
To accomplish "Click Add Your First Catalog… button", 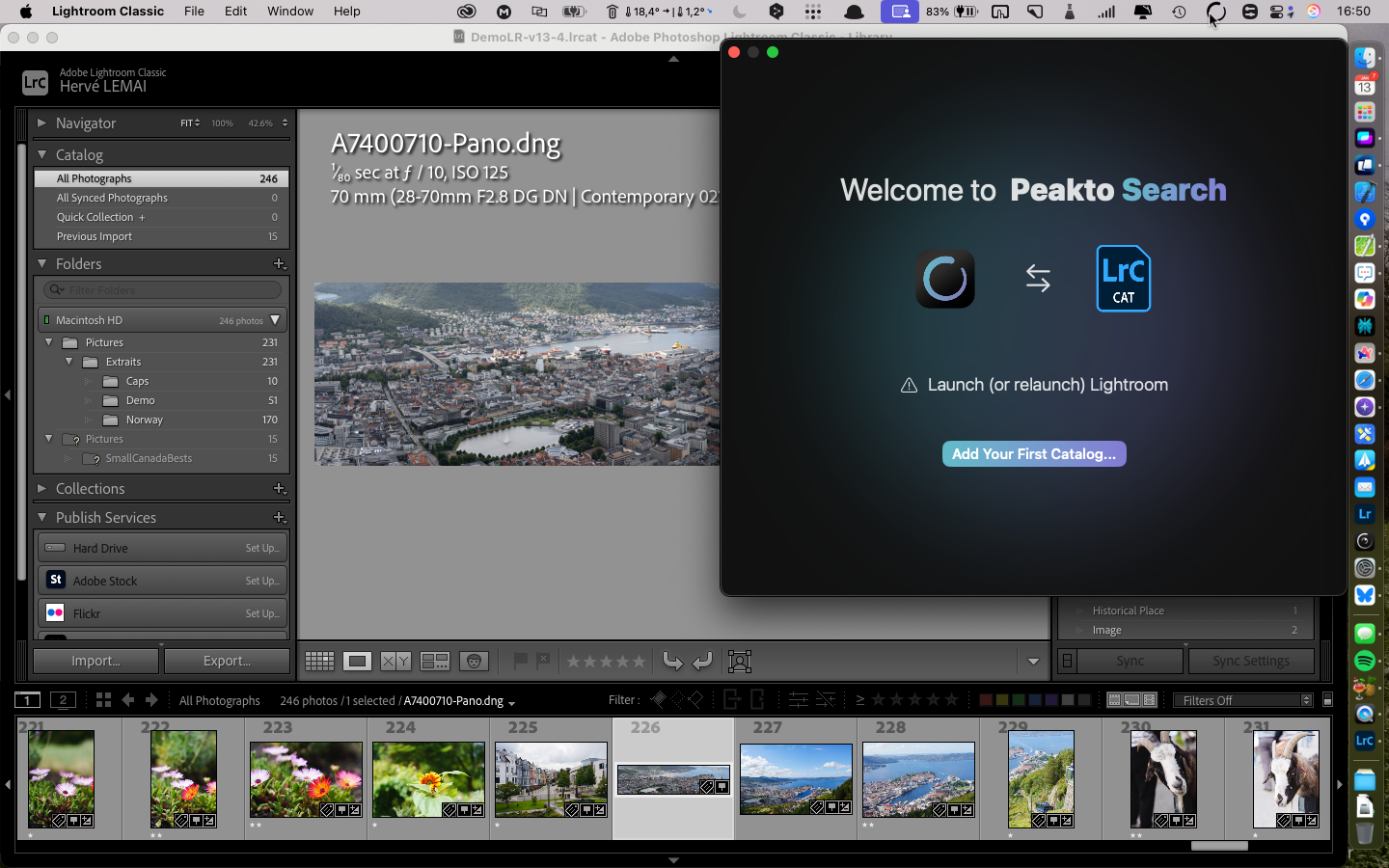I will coord(1034,453).
